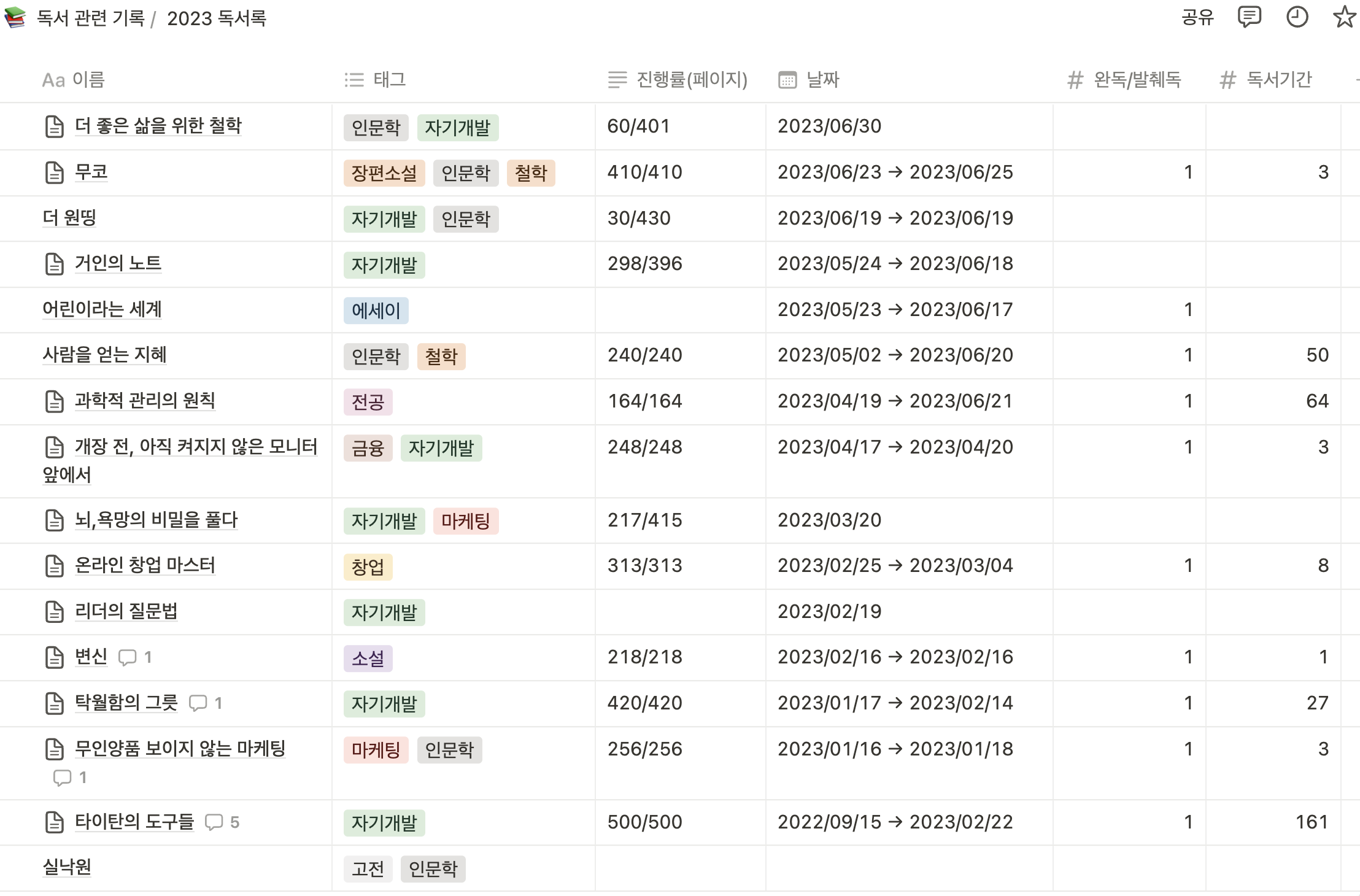The image size is (1360, 896).
Task: Open the 무코 title link
Action: [91, 172]
